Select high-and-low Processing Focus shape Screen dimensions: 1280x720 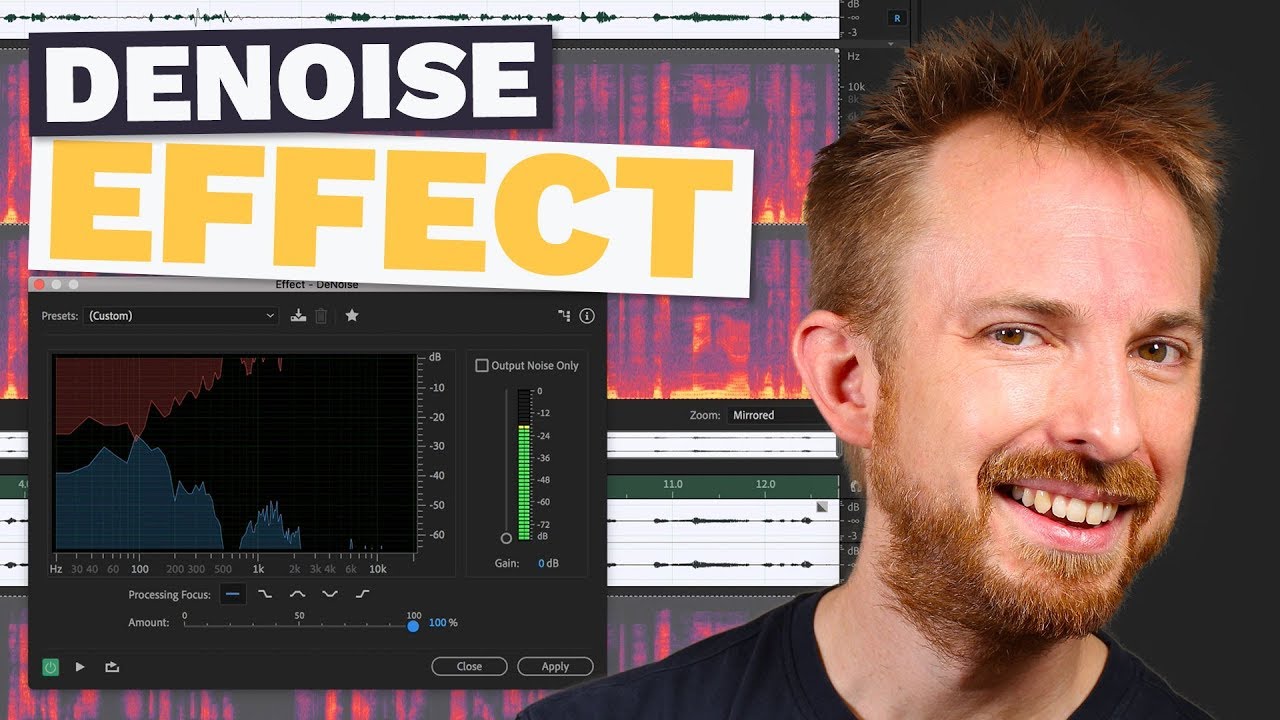pos(329,595)
